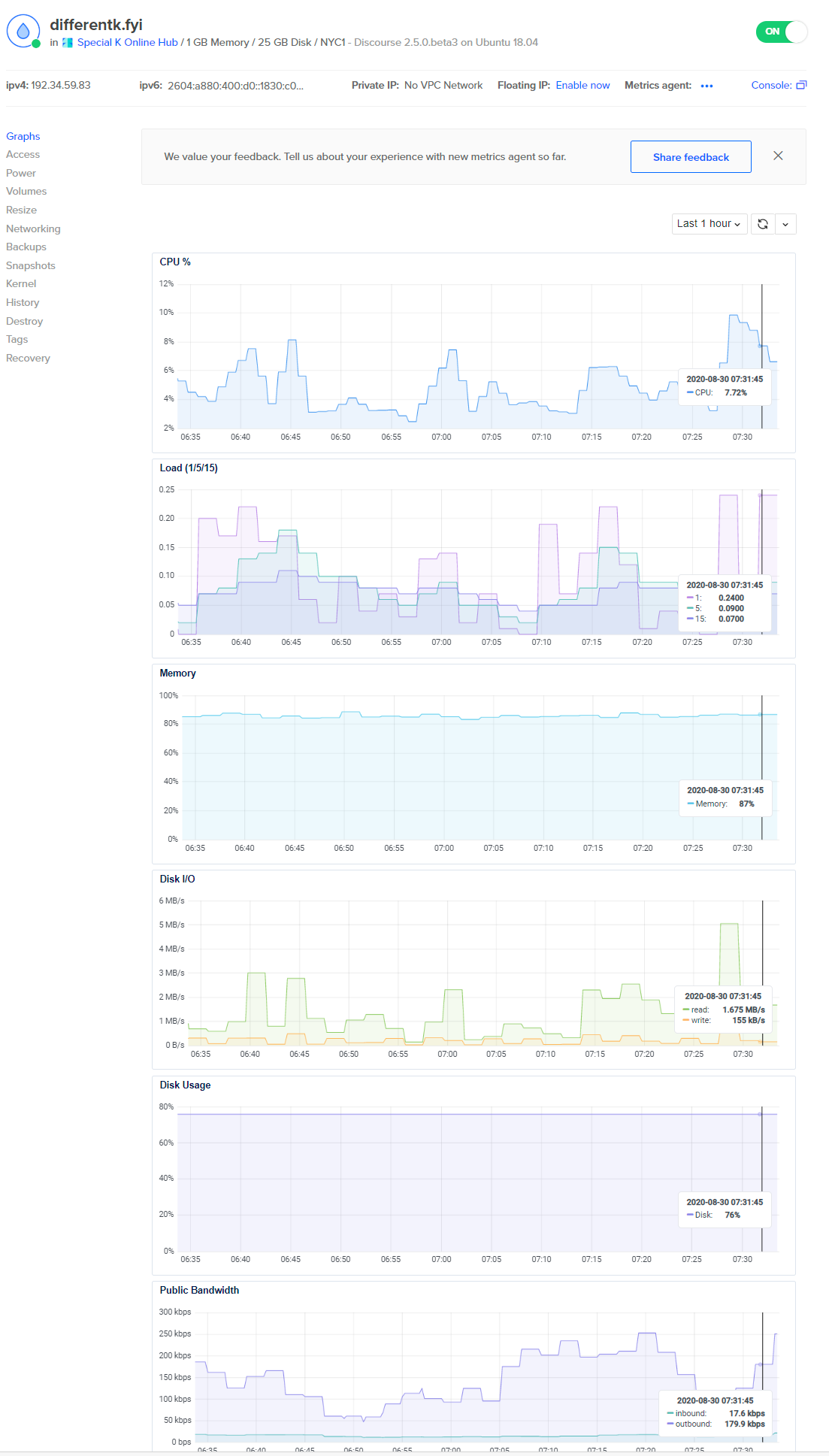Image resolution: width=829 pixels, height=1456 pixels.
Task: Click the outbound 179.9 kbps tooltip value
Action: click(745, 1424)
